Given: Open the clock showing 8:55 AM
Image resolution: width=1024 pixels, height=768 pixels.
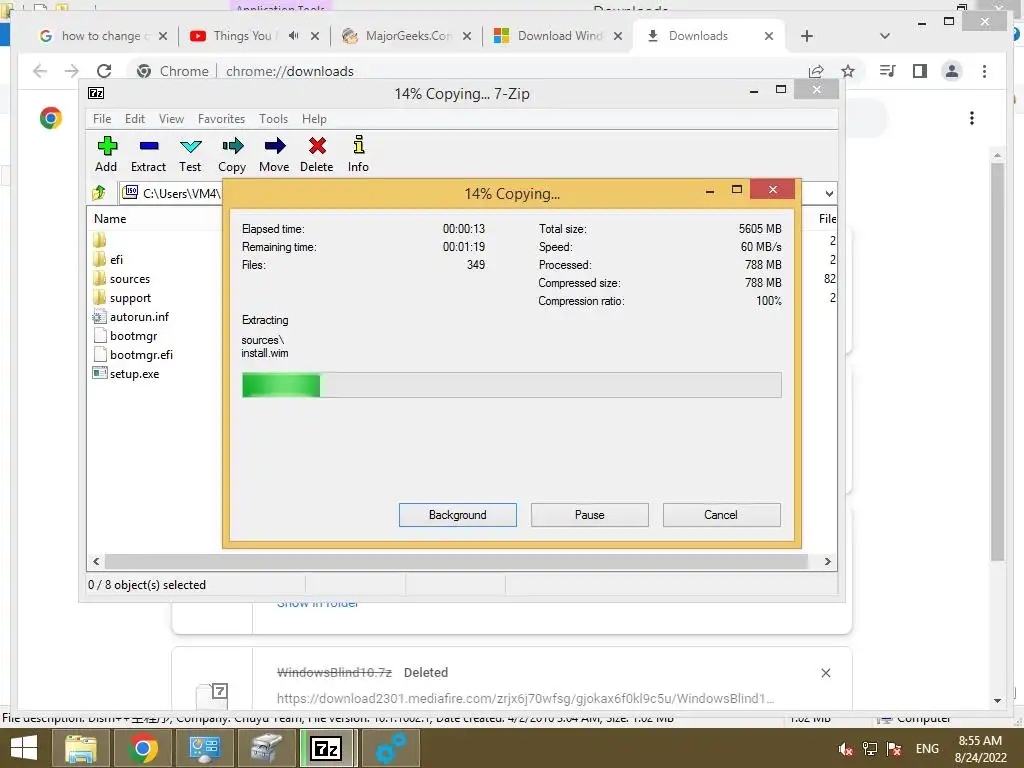Looking at the screenshot, I should pos(980,749).
